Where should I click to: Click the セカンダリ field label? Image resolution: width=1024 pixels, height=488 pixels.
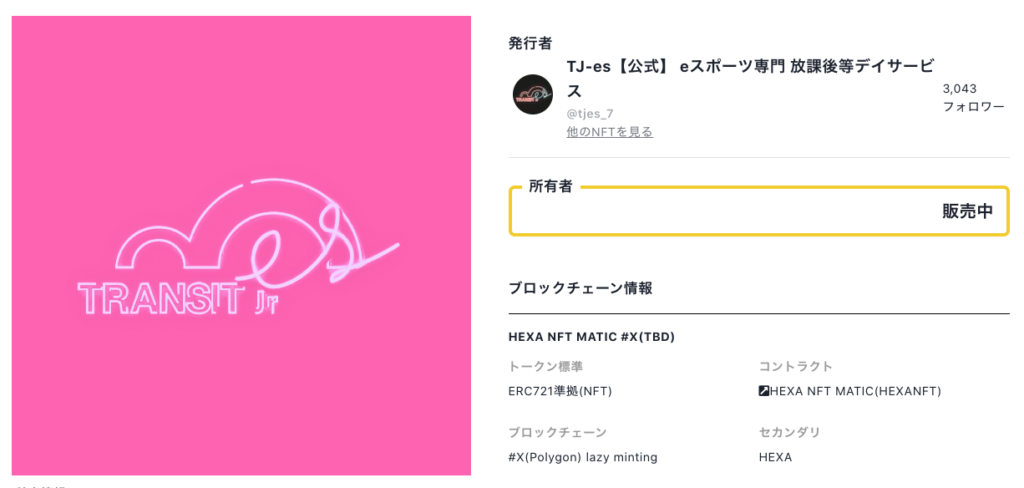pyautogui.click(x=790, y=432)
